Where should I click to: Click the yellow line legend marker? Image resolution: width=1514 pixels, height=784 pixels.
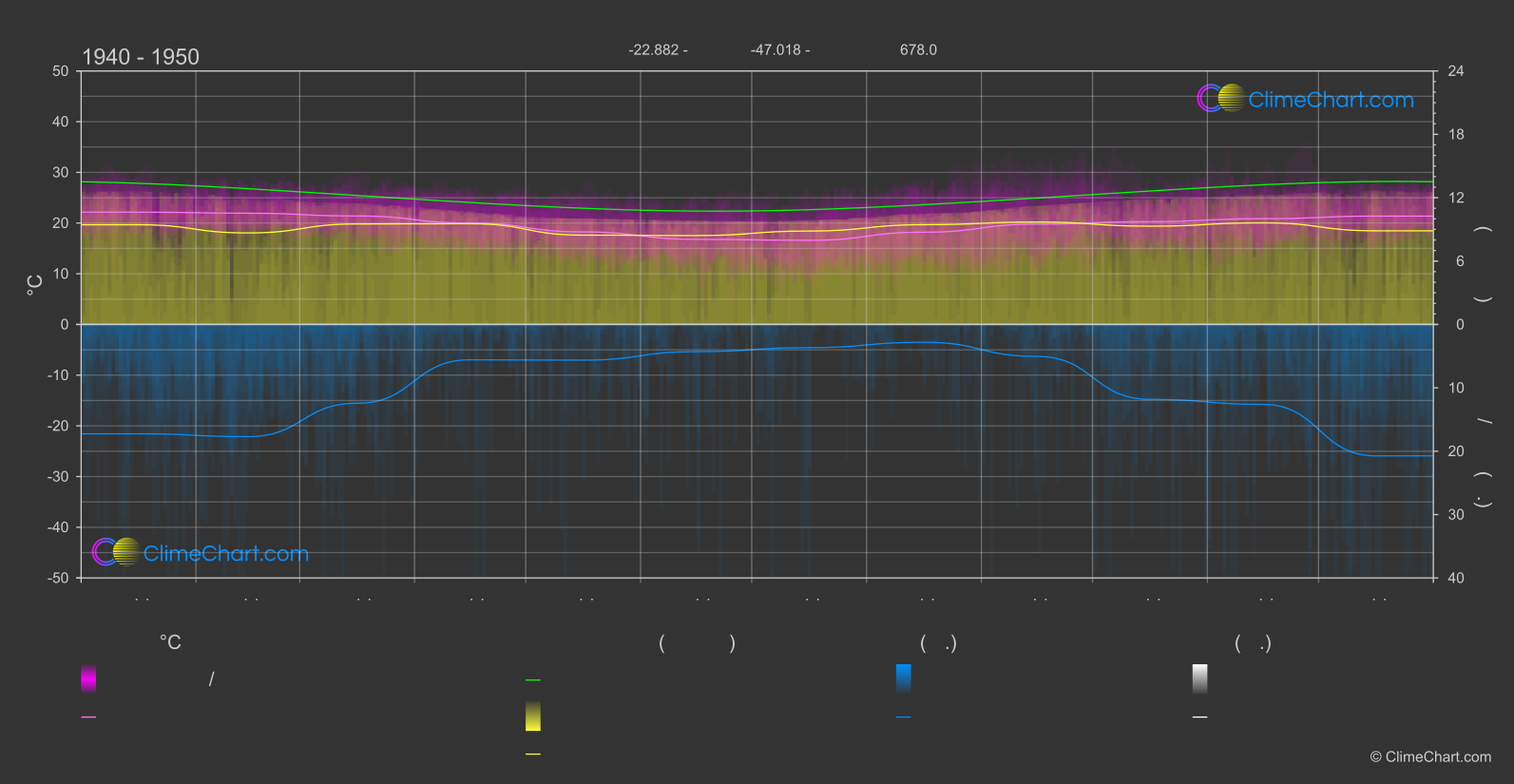533,755
